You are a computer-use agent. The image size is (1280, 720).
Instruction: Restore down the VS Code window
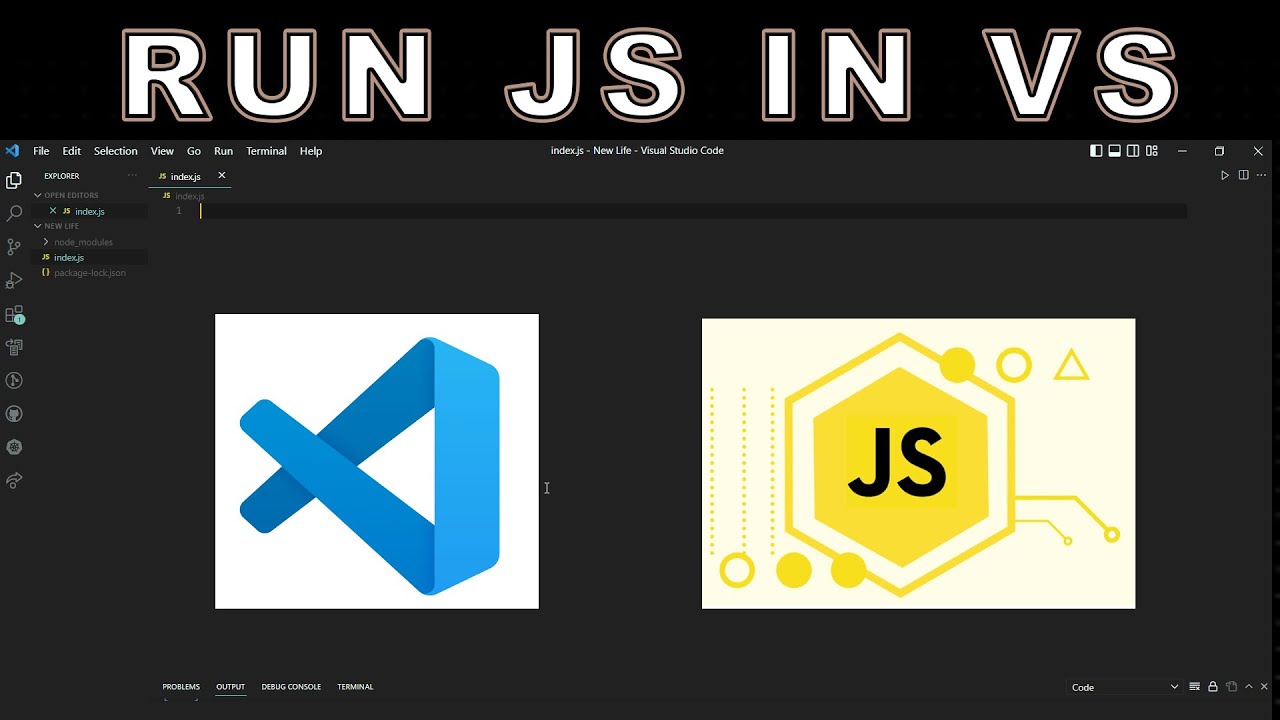[x=1219, y=151]
